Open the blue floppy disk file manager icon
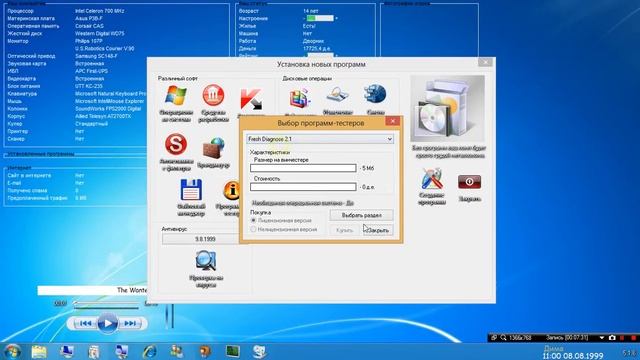This screenshot has height=360, width=640. click(x=191, y=190)
